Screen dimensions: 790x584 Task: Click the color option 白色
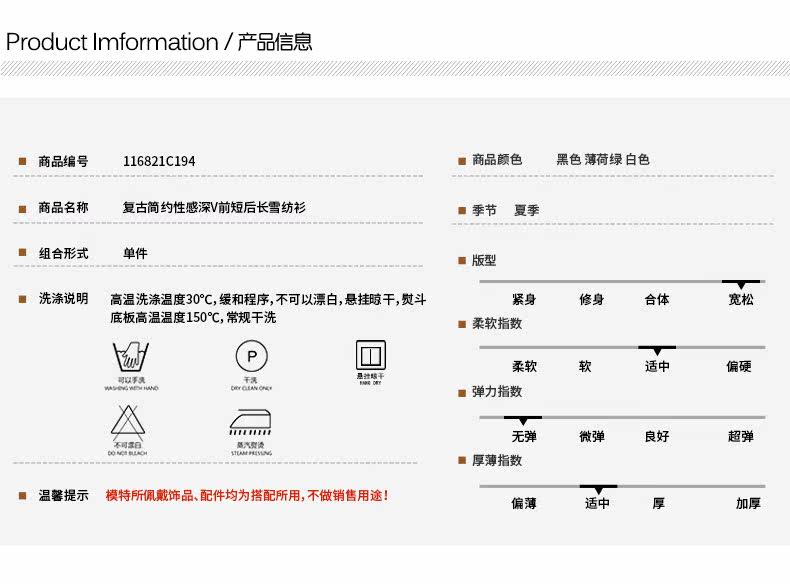(x=638, y=160)
